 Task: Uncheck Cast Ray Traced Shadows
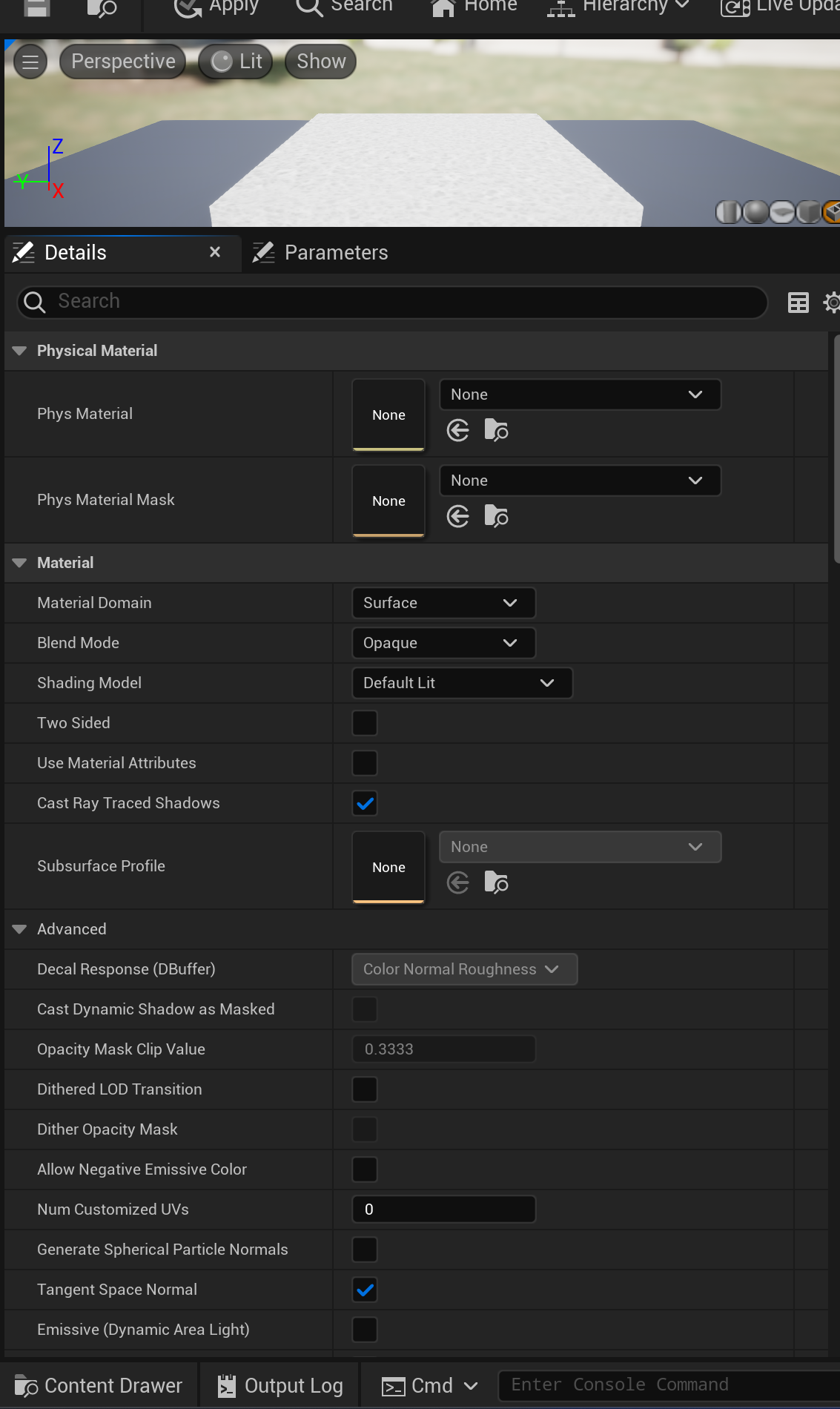click(365, 803)
